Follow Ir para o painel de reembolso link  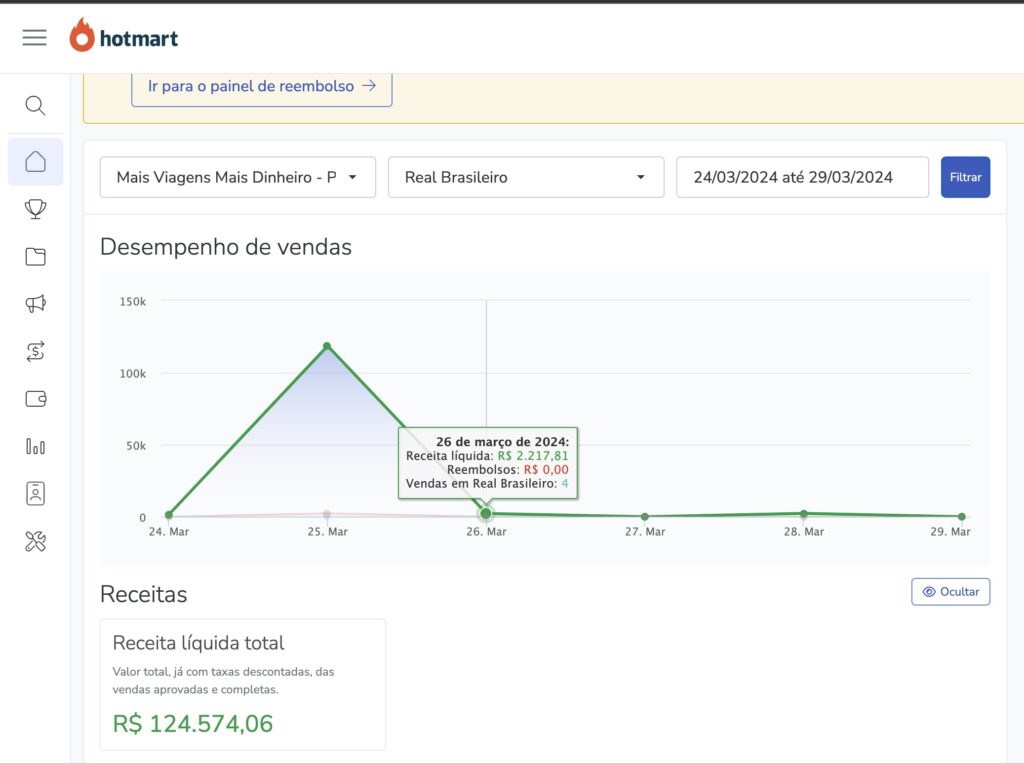[x=261, y=87]
